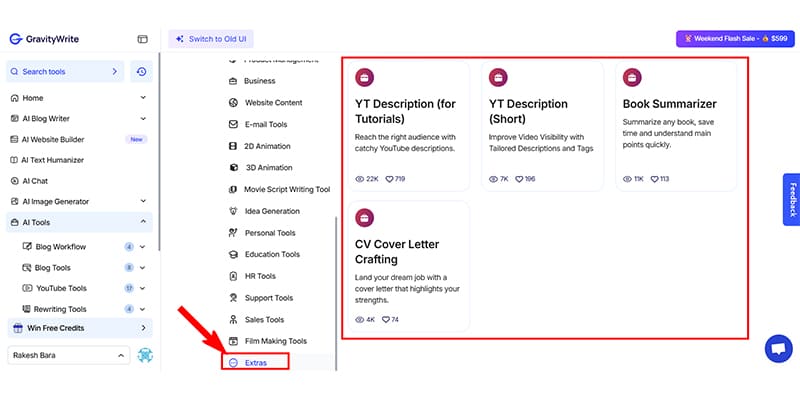
Task: Like YT Description (for Tutorials) heart 719
Action: [389, 180]
